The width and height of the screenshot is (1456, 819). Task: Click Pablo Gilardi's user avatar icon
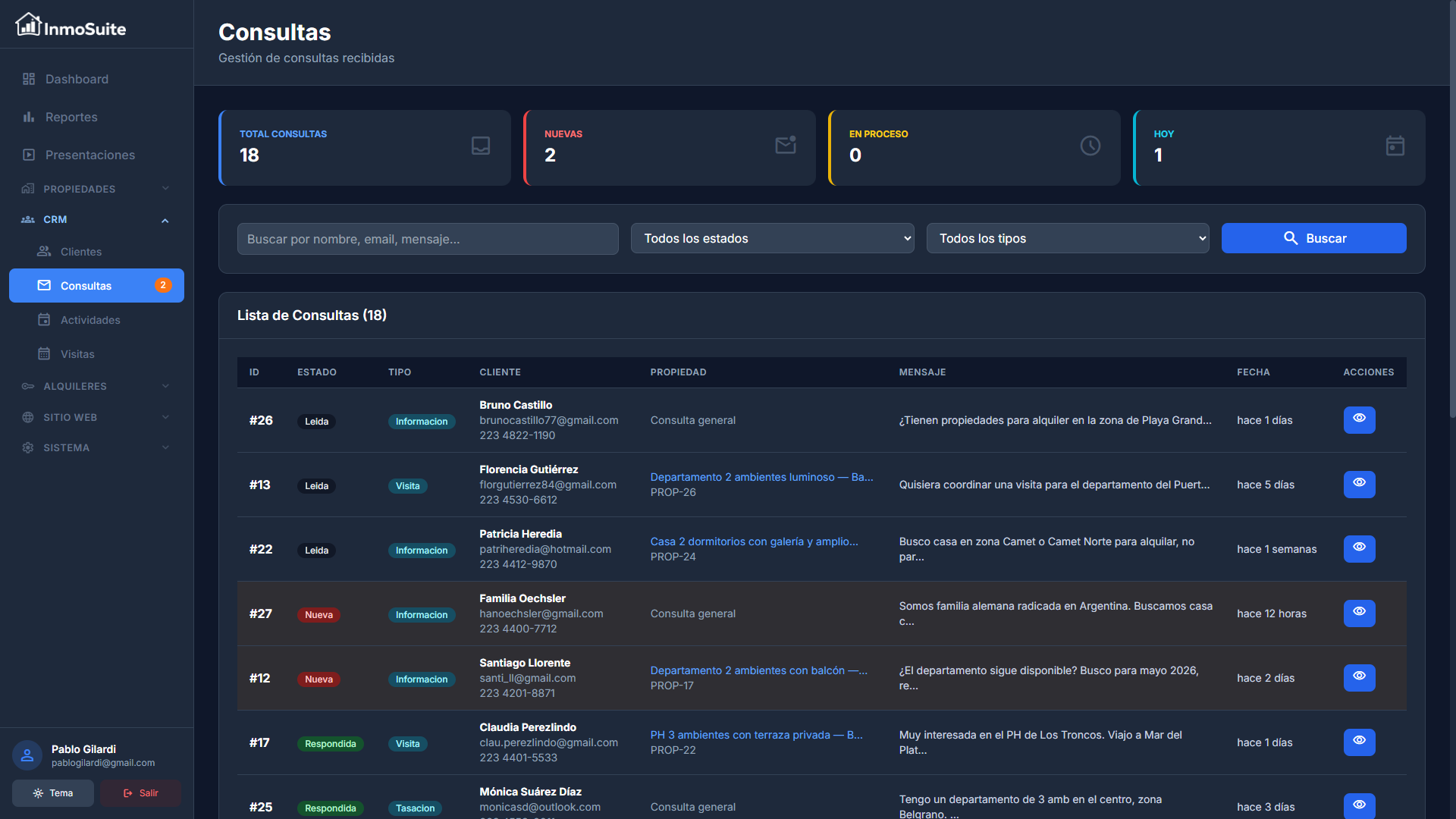[x=27, y=755]
